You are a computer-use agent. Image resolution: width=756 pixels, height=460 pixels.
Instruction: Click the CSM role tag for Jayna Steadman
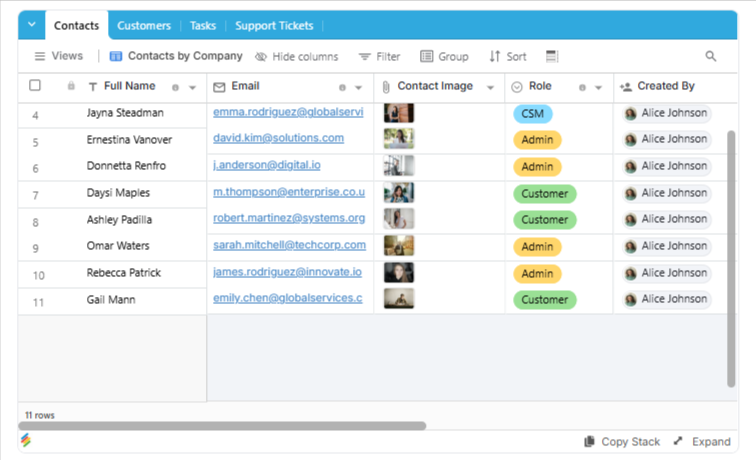coord(533,114)
